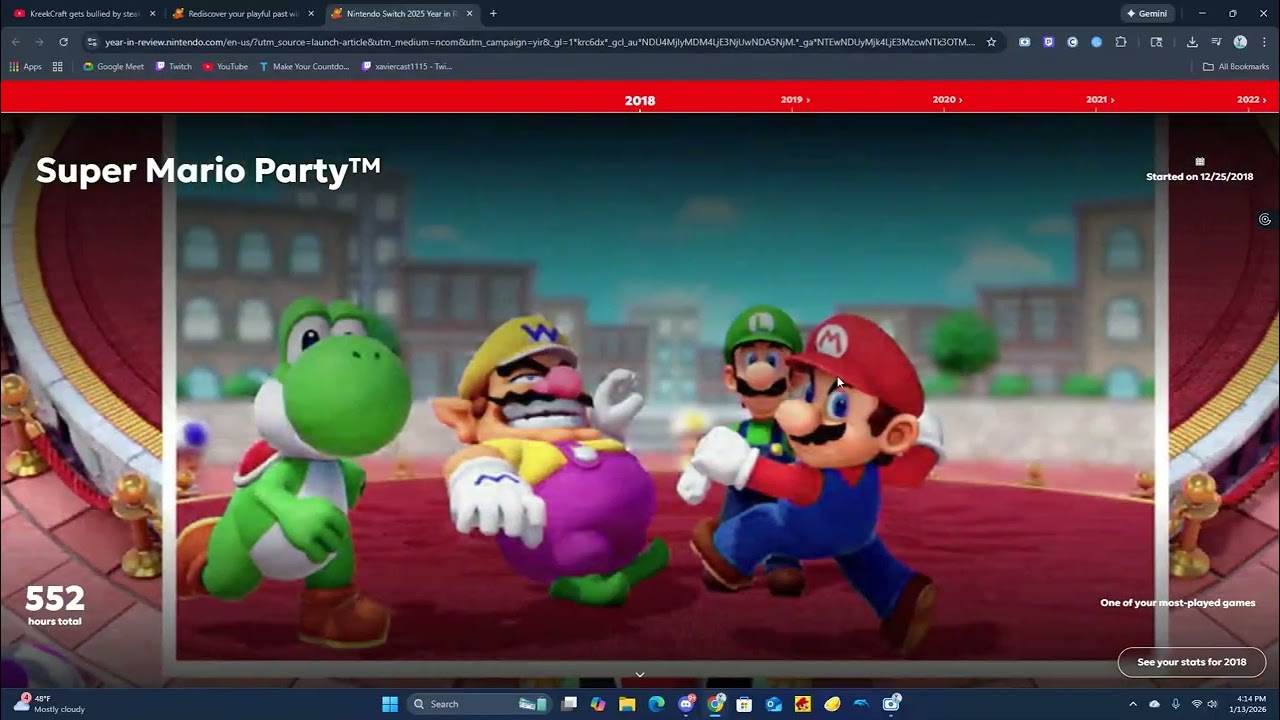Open the screenshot capture extension icon

(x=1024, y=42)
